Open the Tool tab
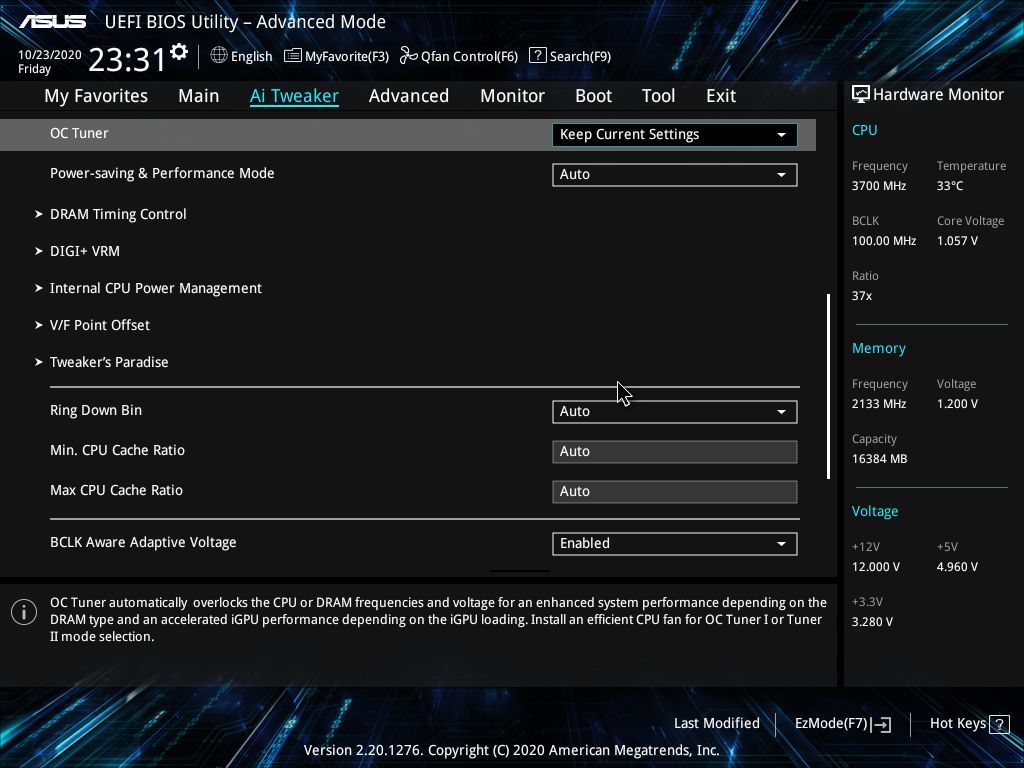The height and width of the screenshot is (768, 1024). tap(658, 96)
